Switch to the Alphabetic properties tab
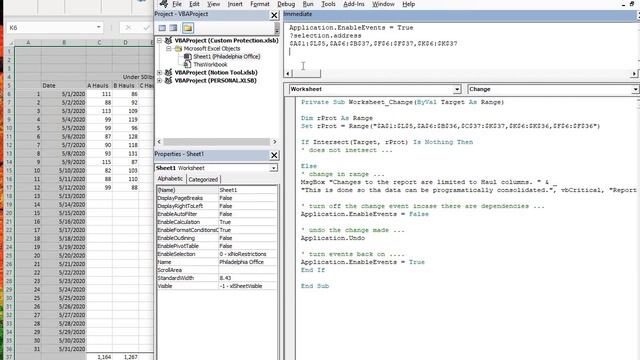Screen dimensions: 640x360 [x=170, y=179]
